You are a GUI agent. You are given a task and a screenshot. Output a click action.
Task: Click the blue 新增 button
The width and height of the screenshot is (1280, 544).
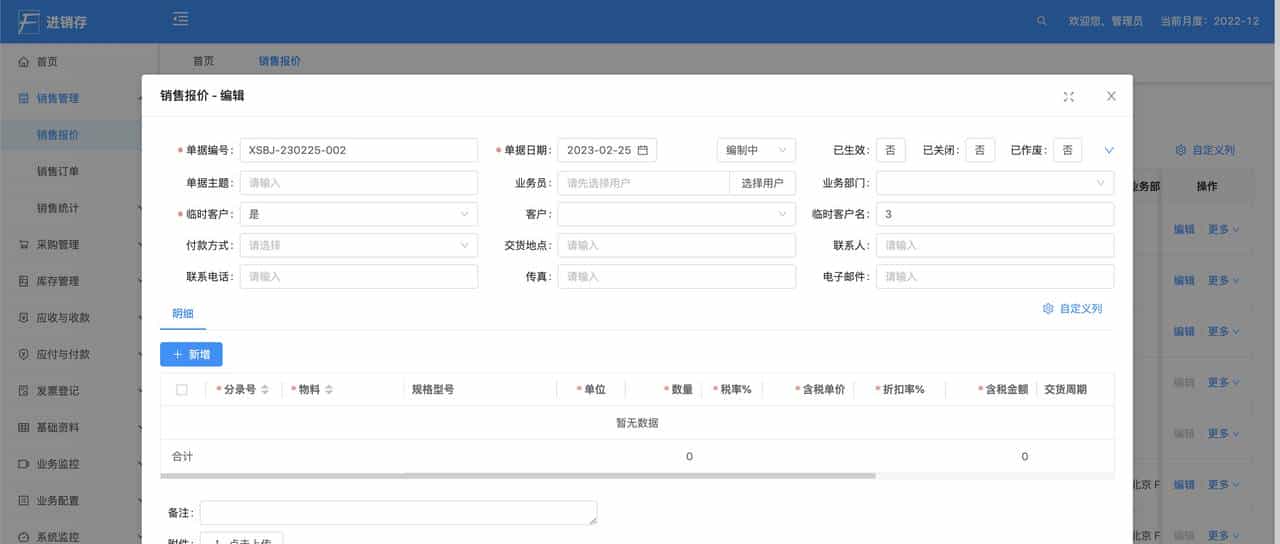pos(191,354)
